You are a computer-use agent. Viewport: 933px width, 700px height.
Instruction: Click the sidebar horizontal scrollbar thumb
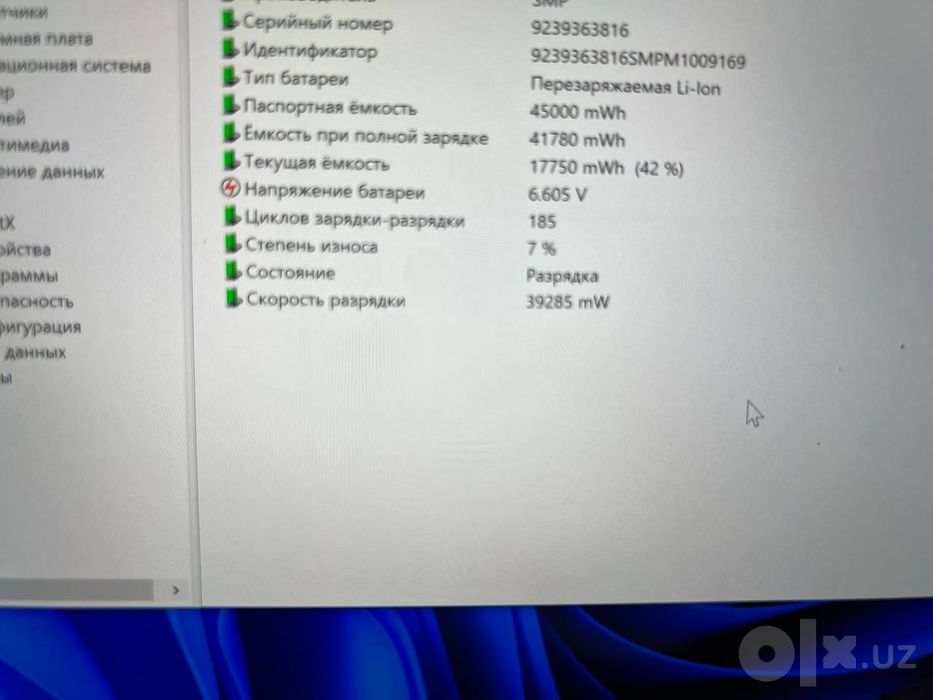tap(77, 590)
